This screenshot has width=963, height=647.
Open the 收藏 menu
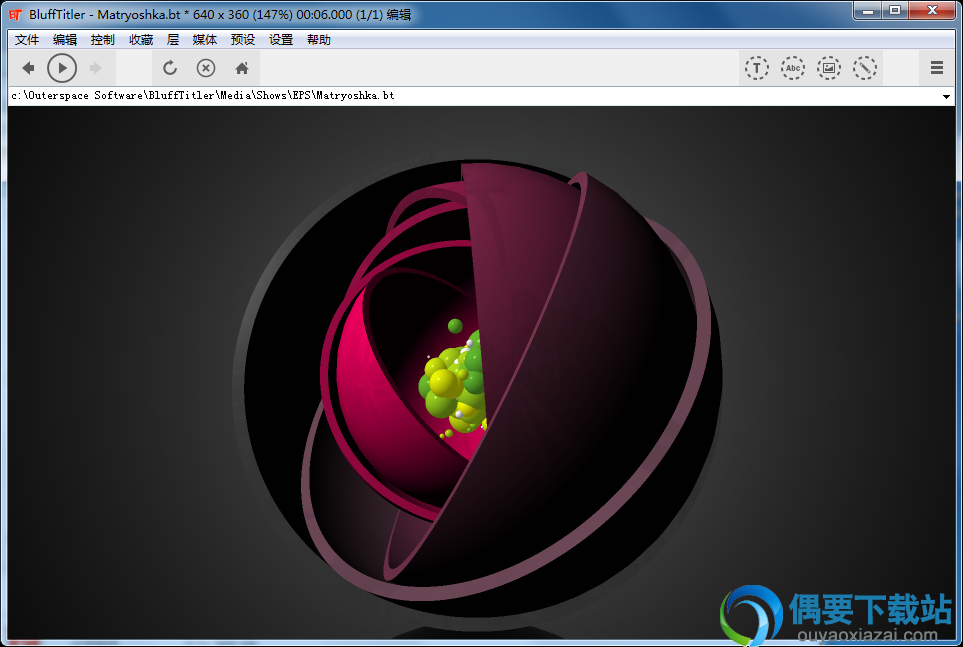pyautogui.click(x=141, y=40)
